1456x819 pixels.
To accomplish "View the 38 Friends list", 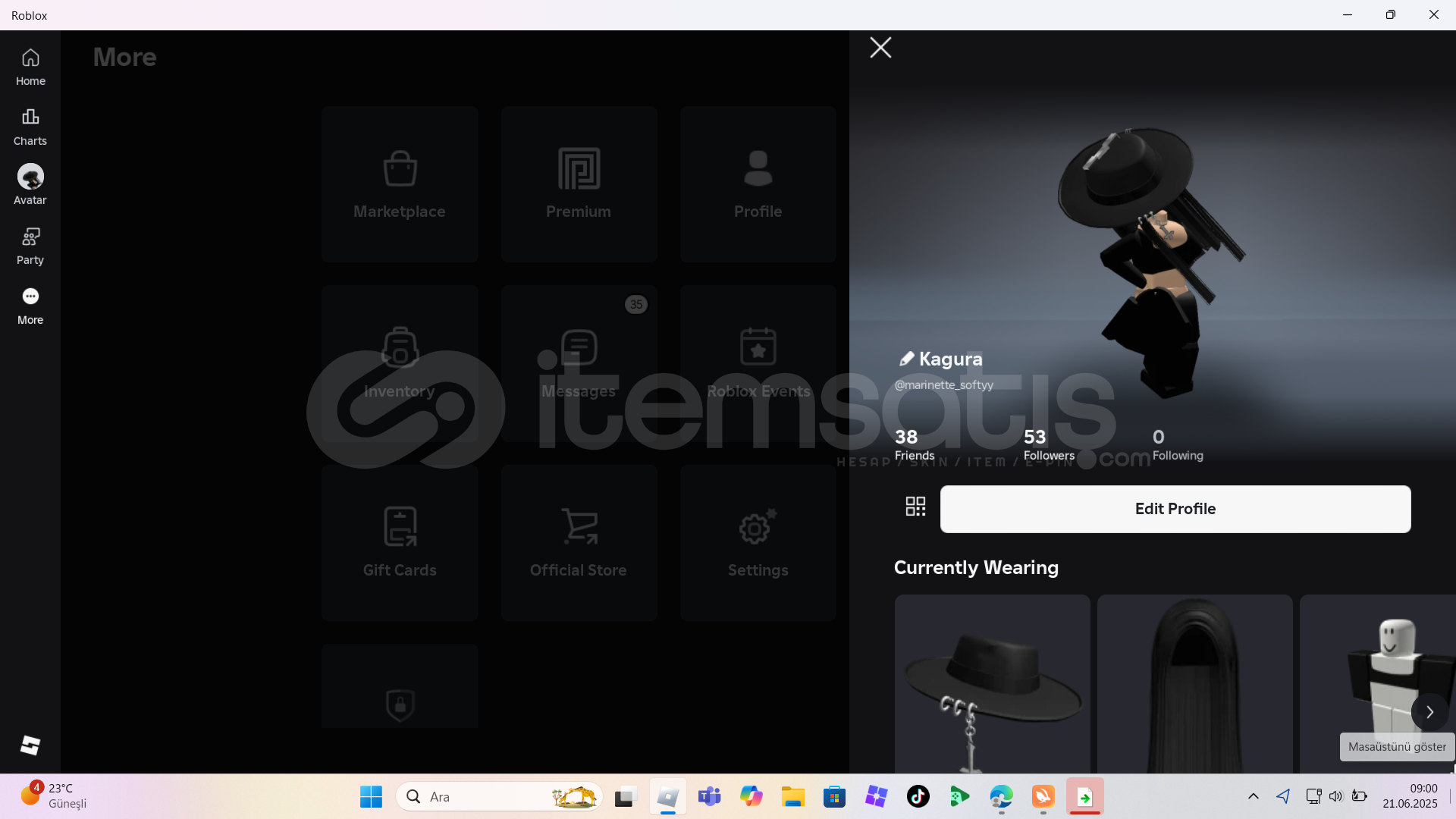I will pyautogui.click(x=914, y=444).
